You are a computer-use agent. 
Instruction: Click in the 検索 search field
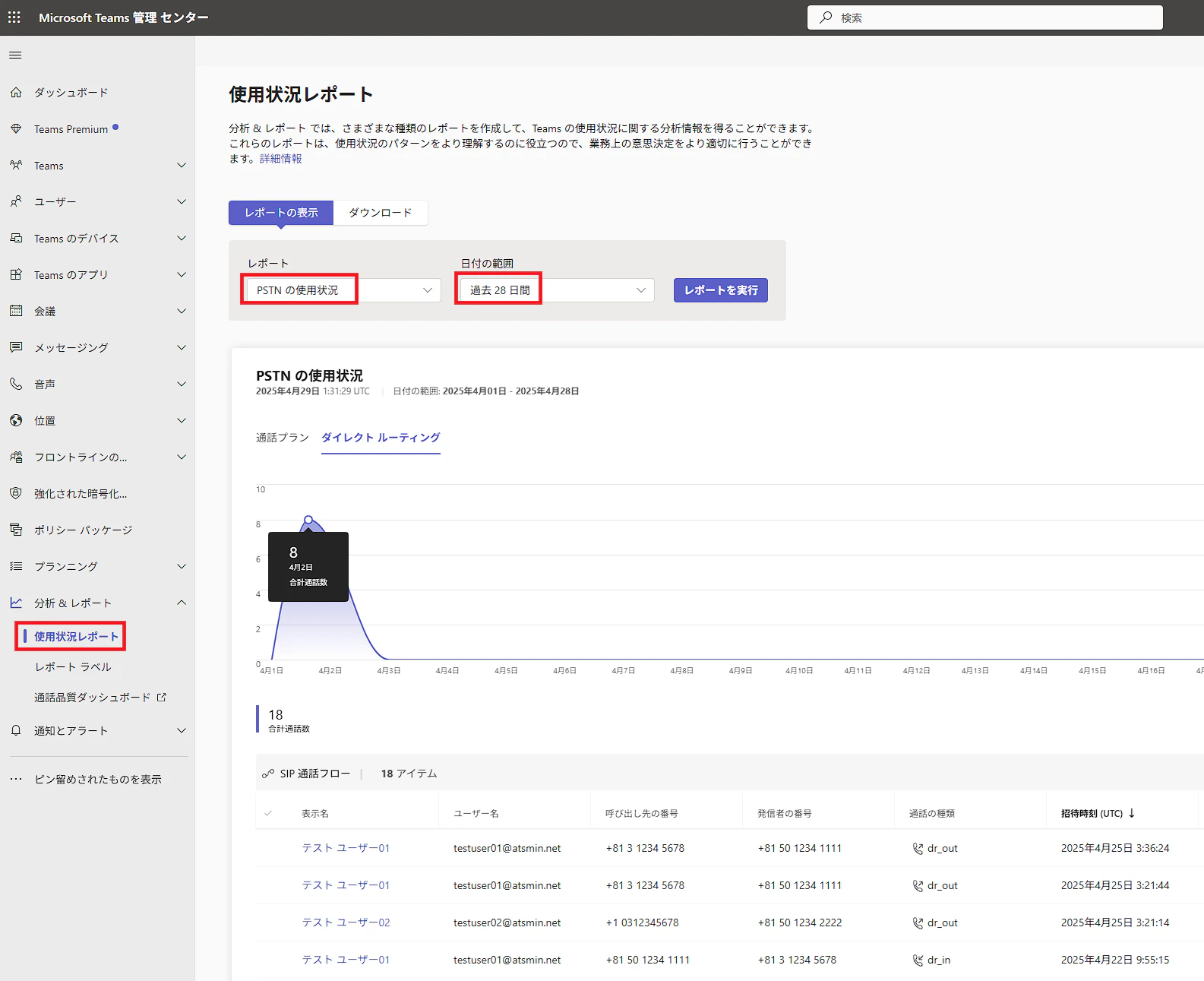(x=985, y=17)
